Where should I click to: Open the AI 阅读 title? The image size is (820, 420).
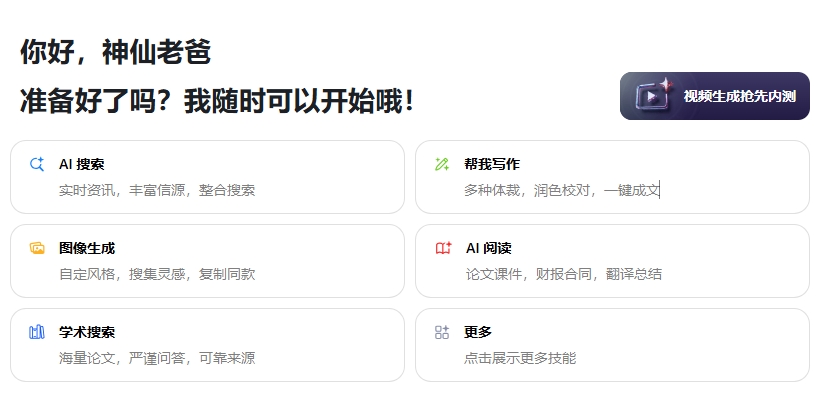coord(488,248)
